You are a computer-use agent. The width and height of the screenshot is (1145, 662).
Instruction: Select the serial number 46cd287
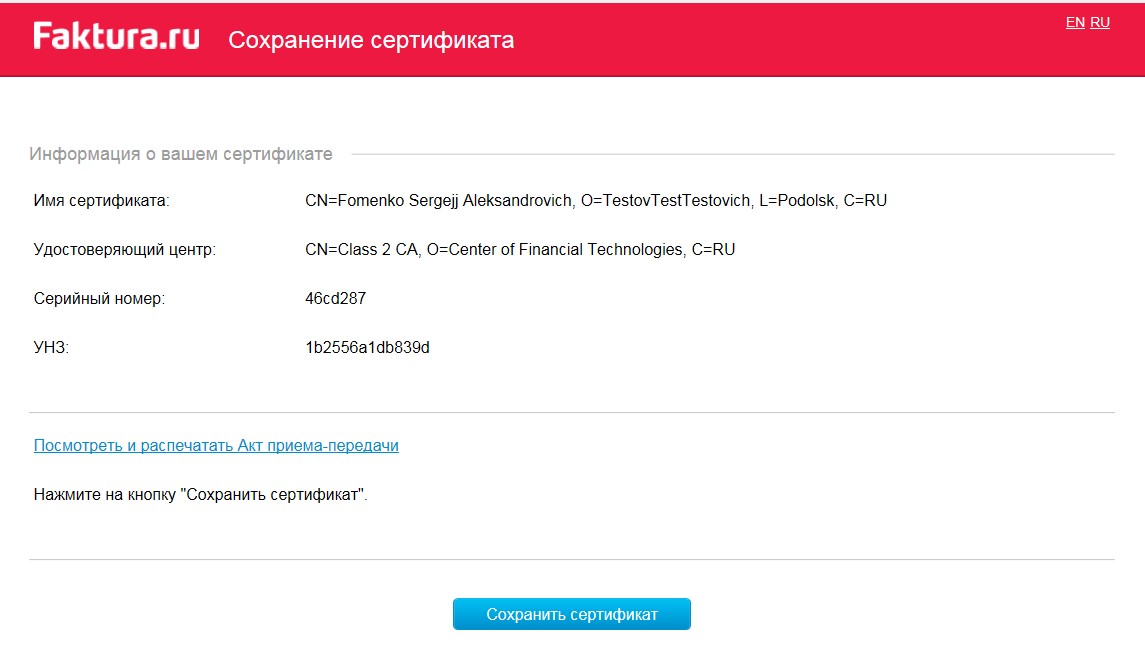pyautogui.click(x=335, y=299)
